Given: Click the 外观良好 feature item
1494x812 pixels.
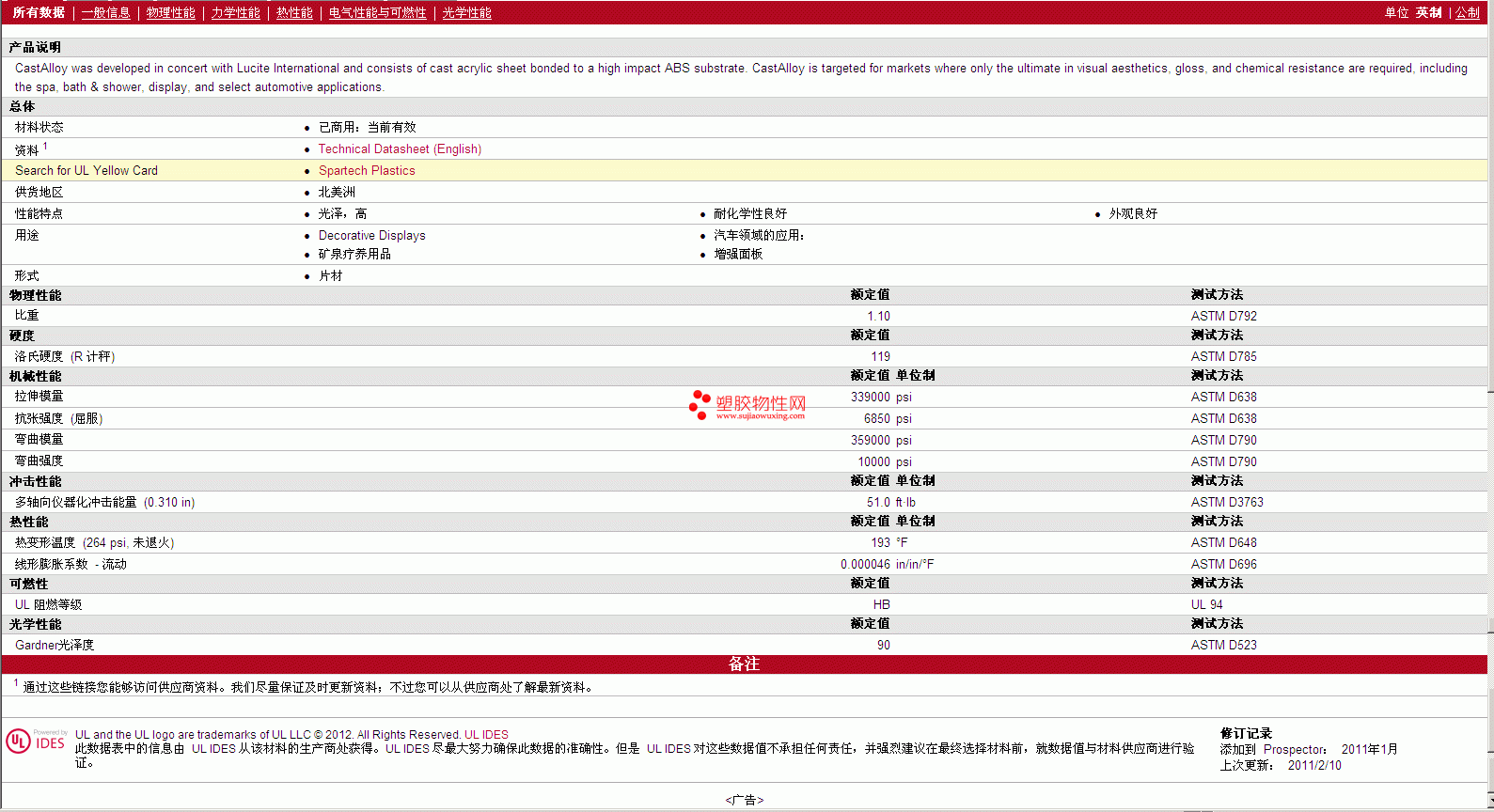Looking at the screenshot, I should (x=1133, y=213).
